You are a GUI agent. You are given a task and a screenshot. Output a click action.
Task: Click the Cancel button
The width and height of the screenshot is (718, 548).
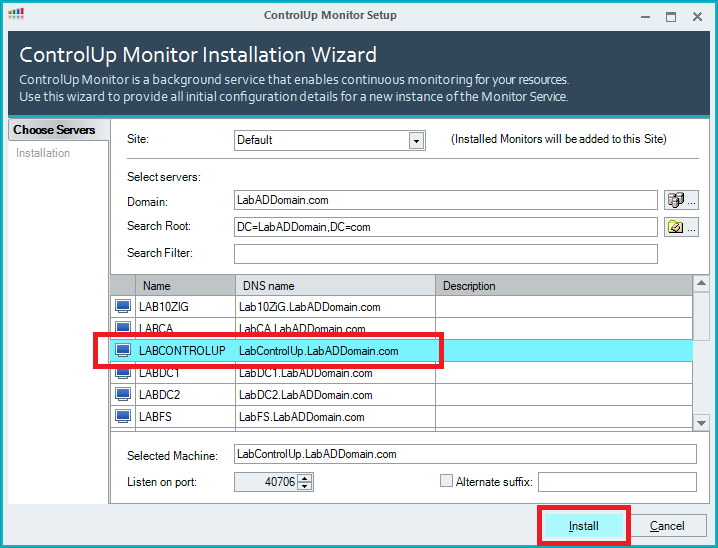pos(667,526)
